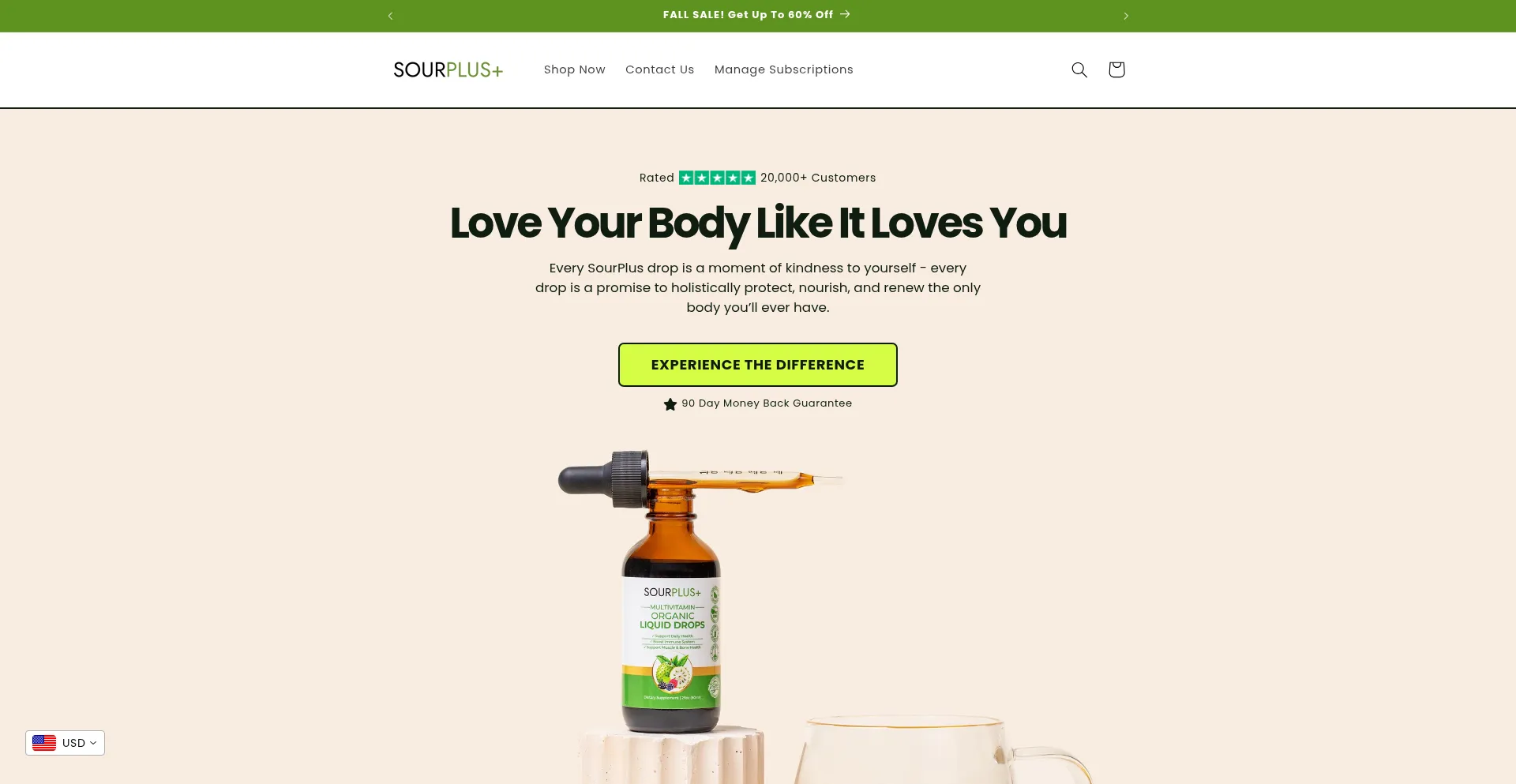Image resolution: width=1516 pixels, height=784 pixels.
Task: Open the search magnifier icon
Action: click(1079, 69)
